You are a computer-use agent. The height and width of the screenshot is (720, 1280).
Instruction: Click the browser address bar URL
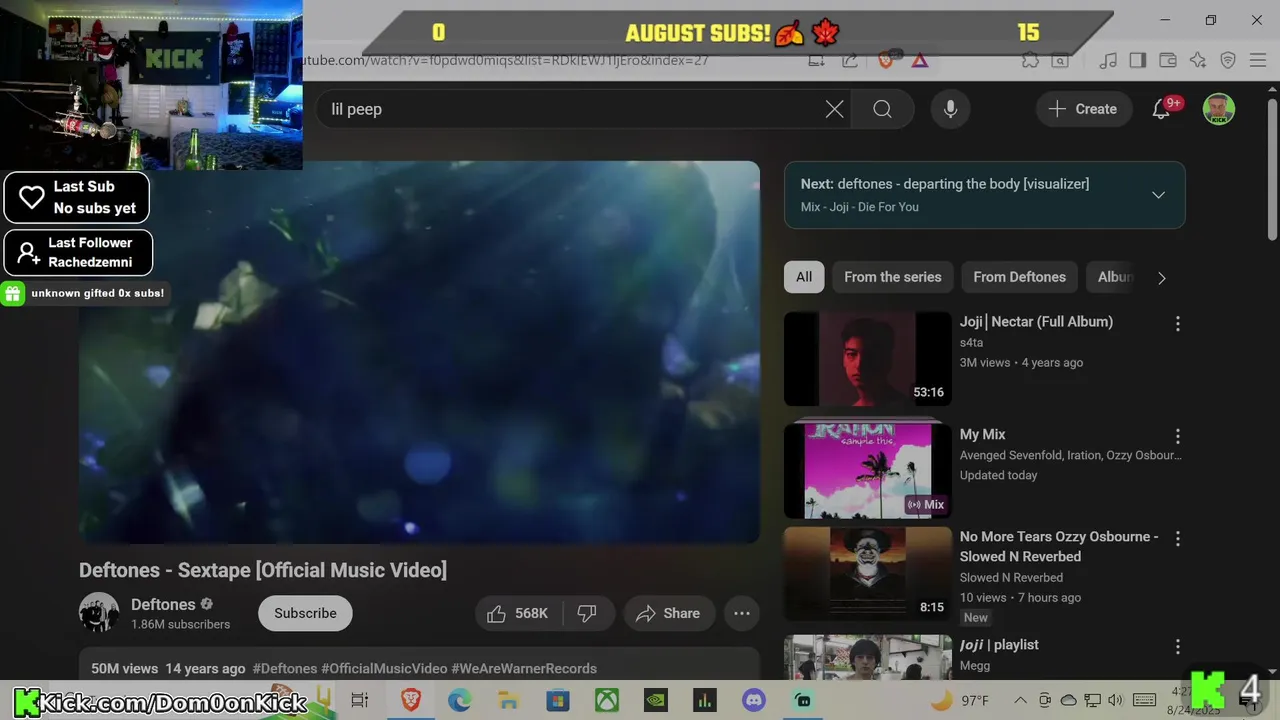click(x=505, y=60)
